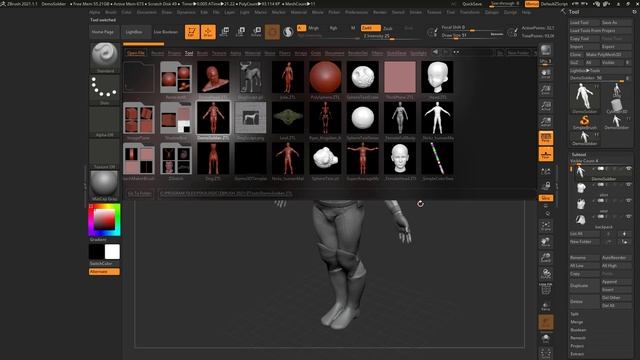Expand the Split section in Subtool
Screen dimensions: 640x360
tap(575, 314)
